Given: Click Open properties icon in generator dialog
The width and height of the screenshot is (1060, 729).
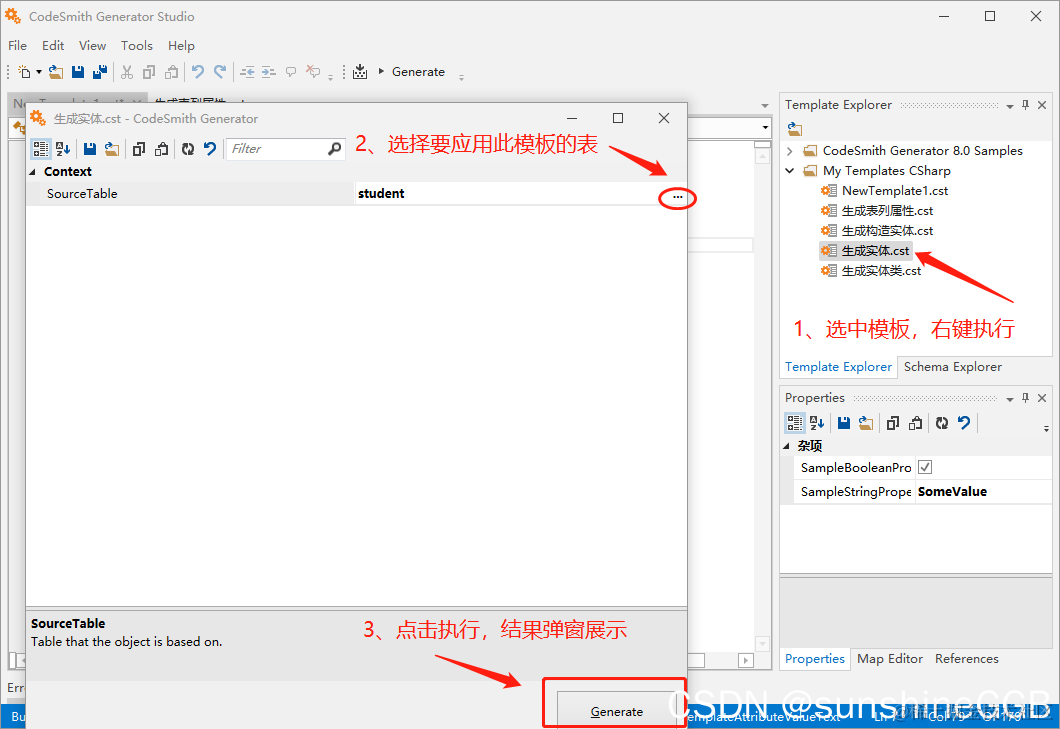Looking at the screenshot, I should [112, 149].
